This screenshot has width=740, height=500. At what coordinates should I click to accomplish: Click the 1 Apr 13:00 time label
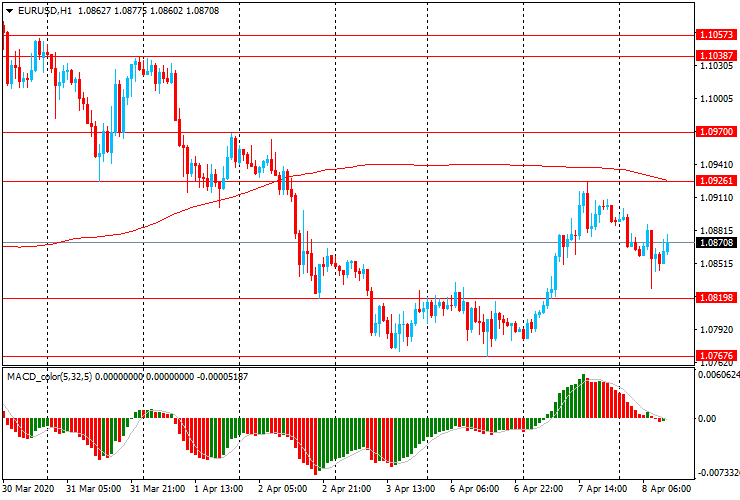point(219,489)
